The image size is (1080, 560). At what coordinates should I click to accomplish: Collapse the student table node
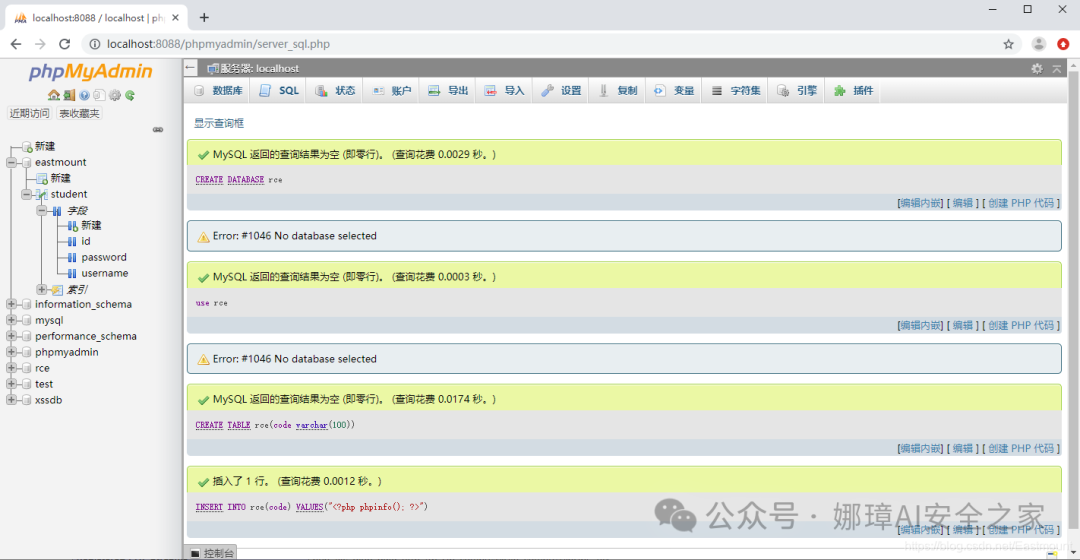26,194
